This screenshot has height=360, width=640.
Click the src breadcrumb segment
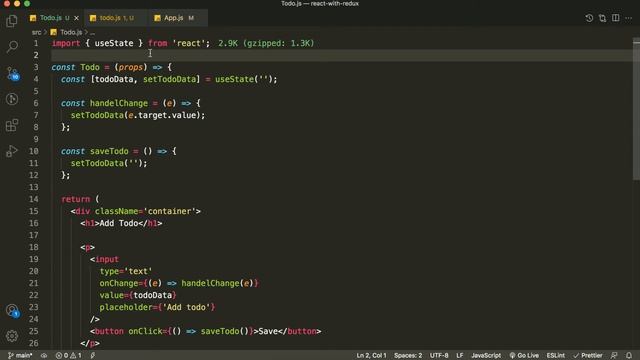click(36, 32)
